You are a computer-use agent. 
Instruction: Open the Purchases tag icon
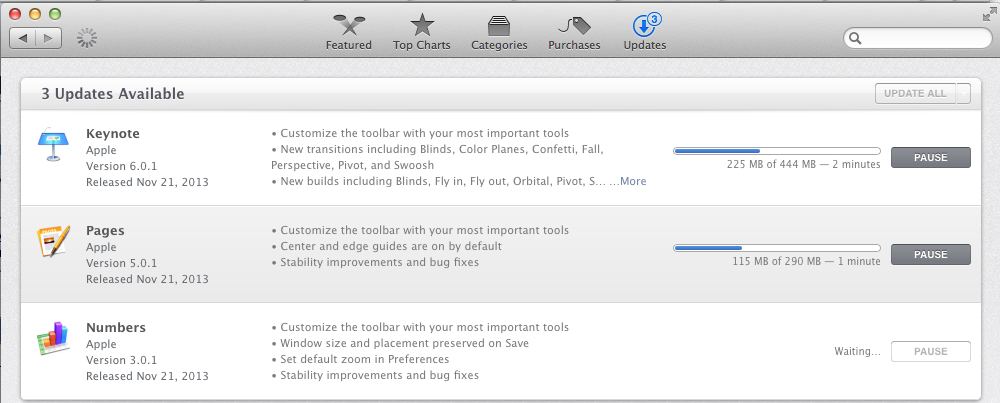point(574,26)
